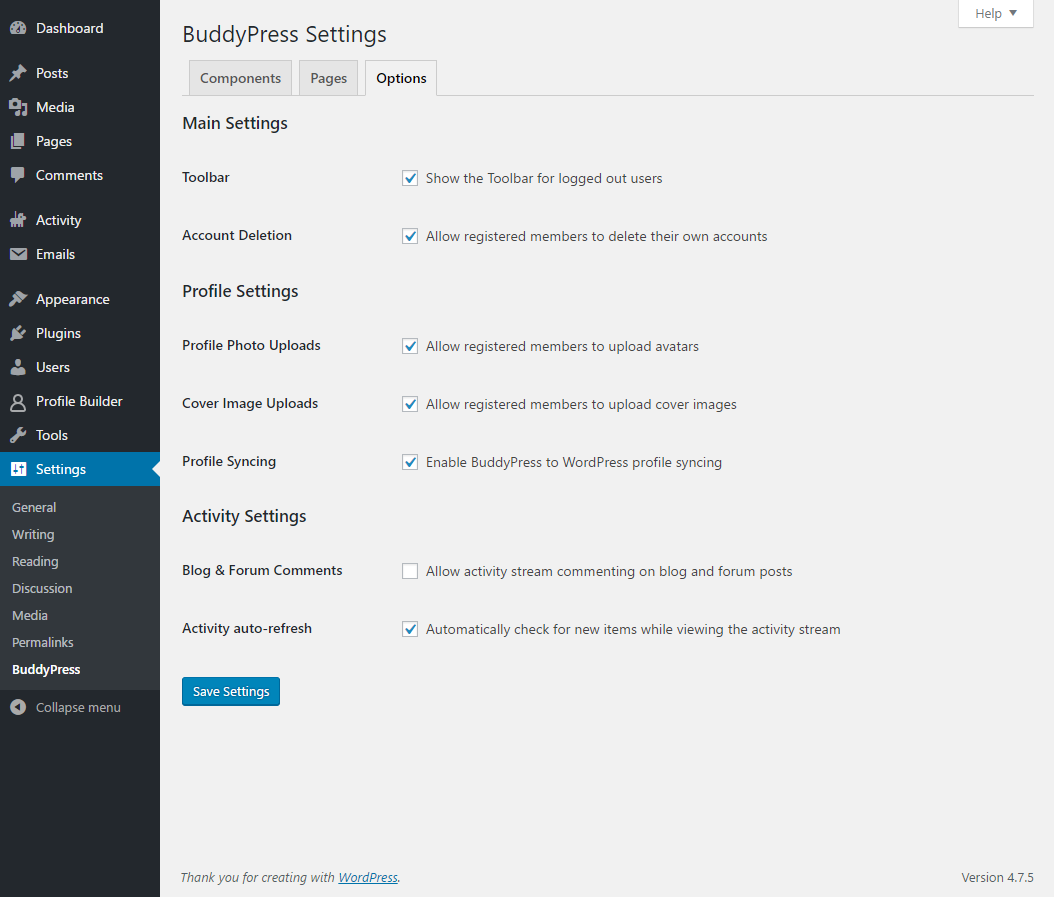Click the Settings sliders icon
Viewport: 1054px width, 897px height.
tap(18, 469)
